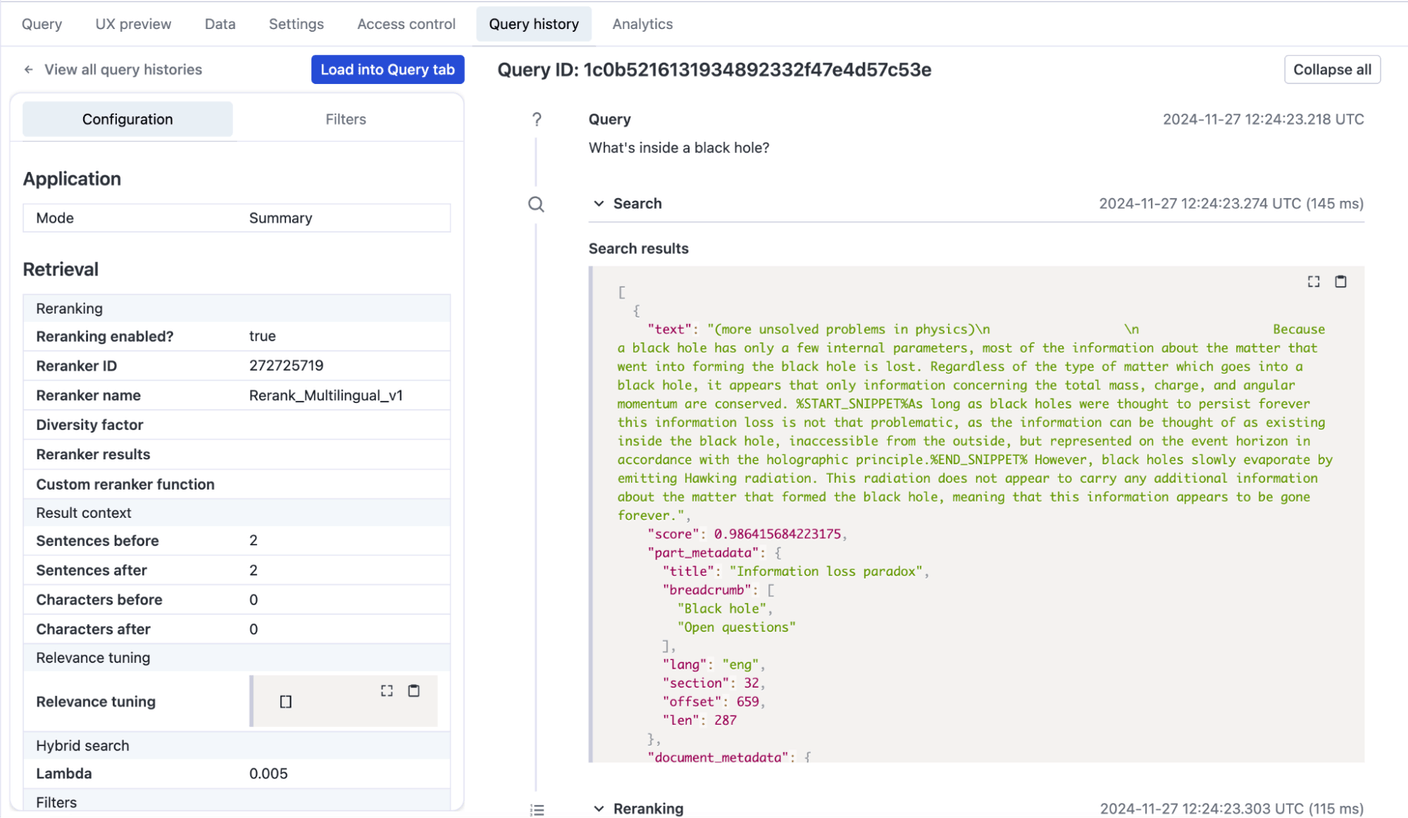Open the Analytics tab
Image resolution: width=1408 pixels, height=818 pixels.
coord(642,24)
